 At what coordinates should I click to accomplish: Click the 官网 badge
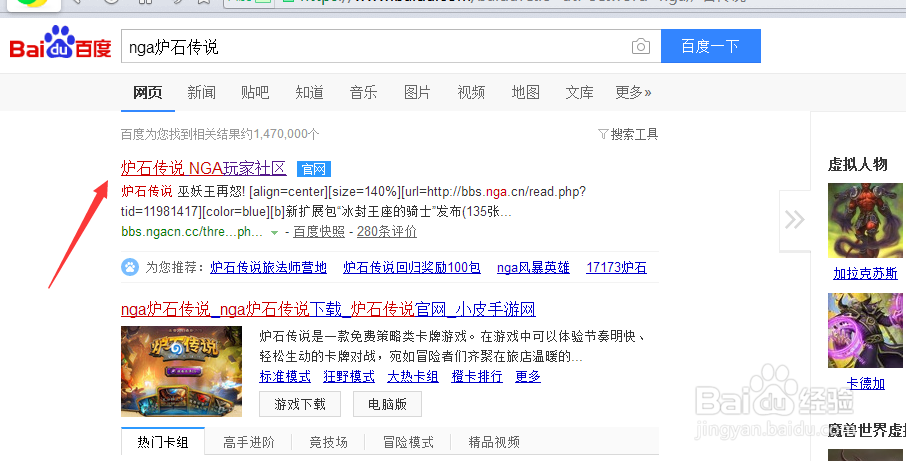coord(314,169)
